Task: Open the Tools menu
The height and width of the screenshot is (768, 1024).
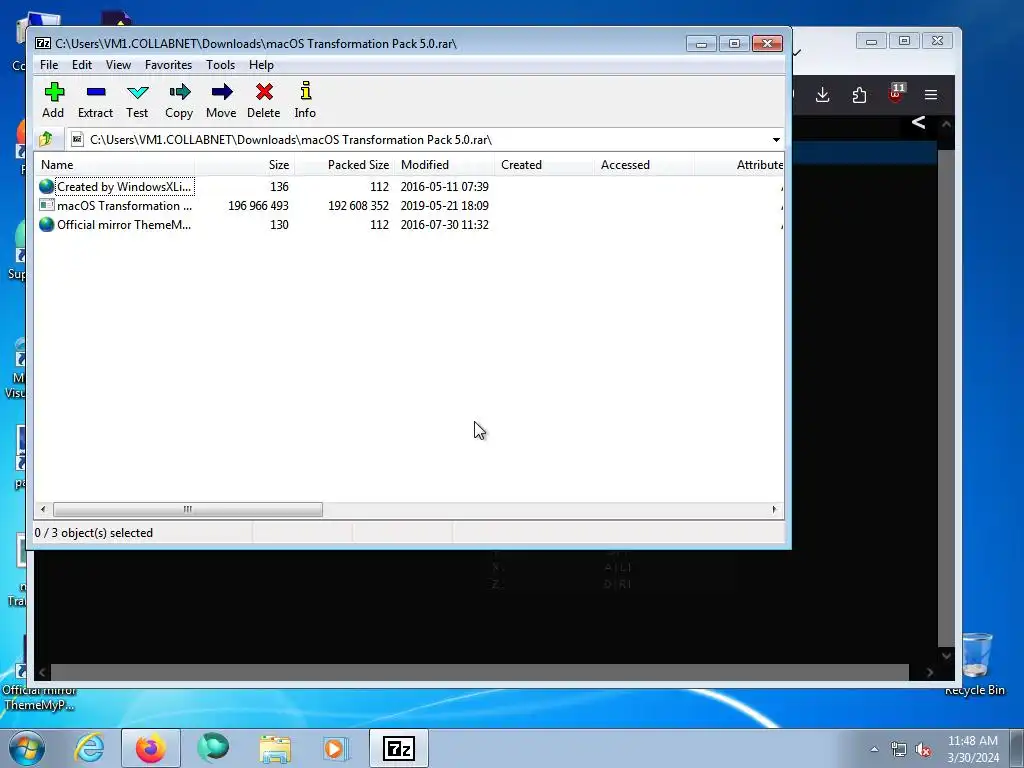Action: pos(220,65)
